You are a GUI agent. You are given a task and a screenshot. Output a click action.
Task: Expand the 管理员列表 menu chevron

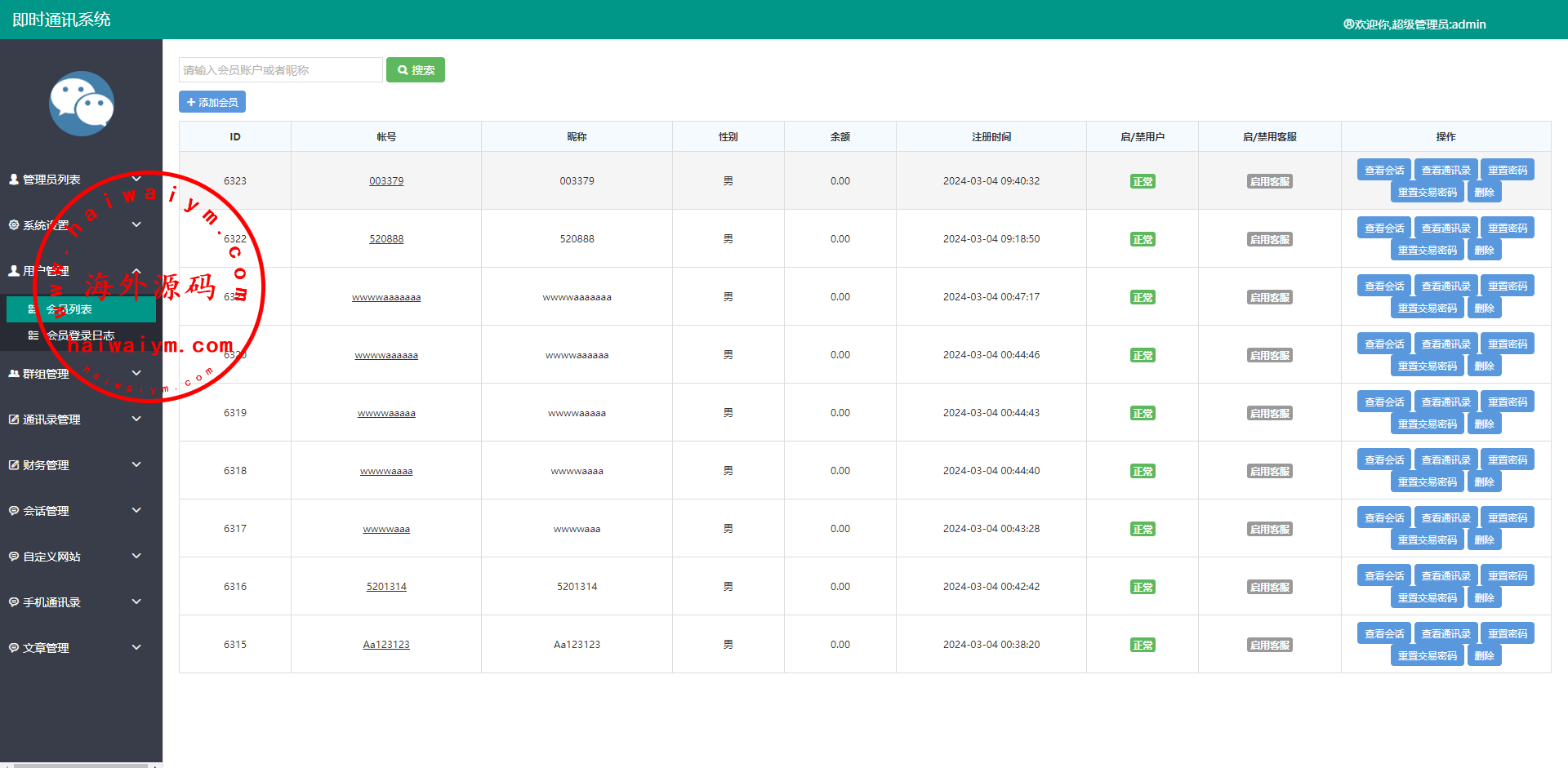(x=136, y=179)
